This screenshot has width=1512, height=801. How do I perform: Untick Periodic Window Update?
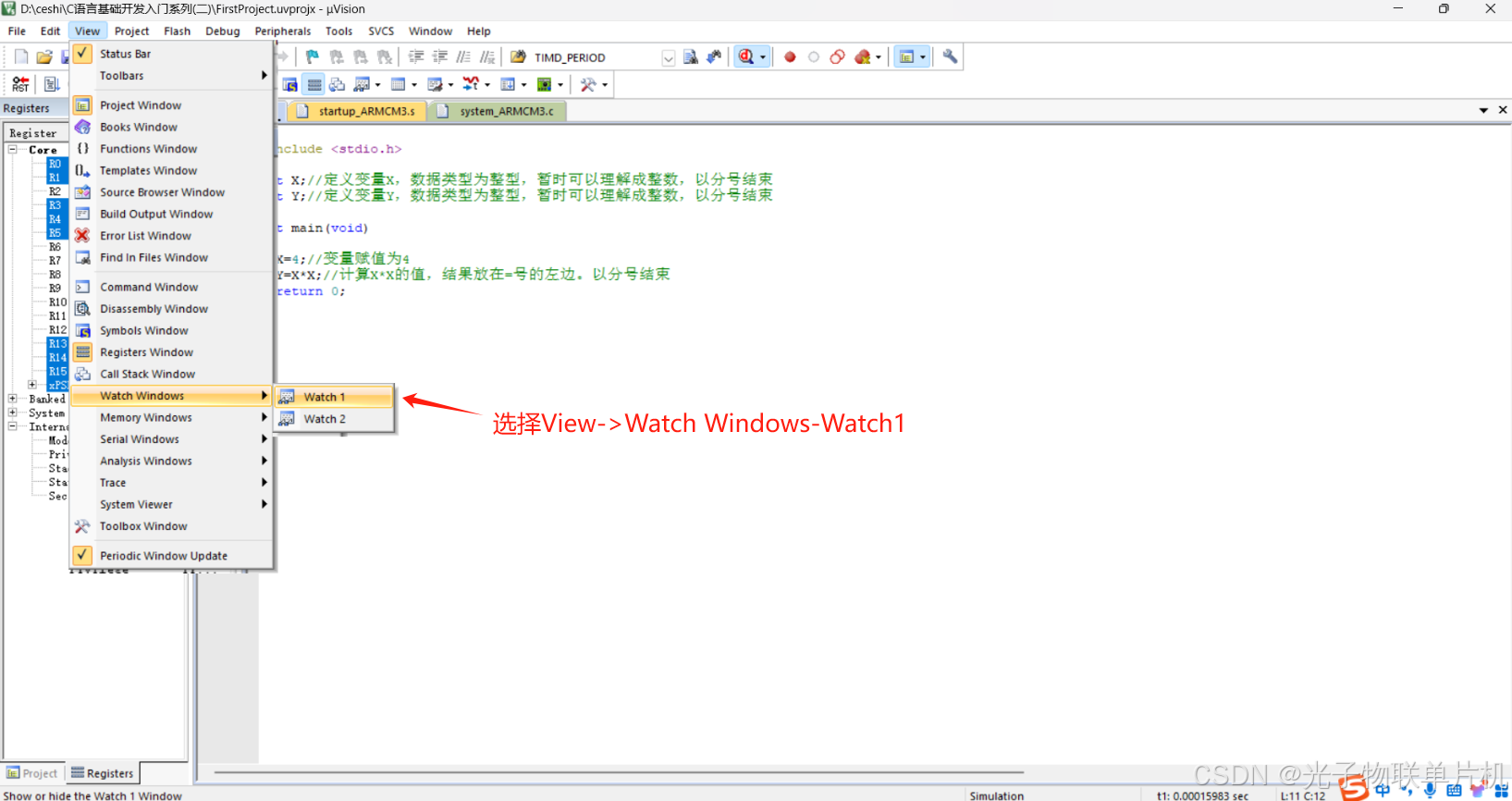[172, 556]
